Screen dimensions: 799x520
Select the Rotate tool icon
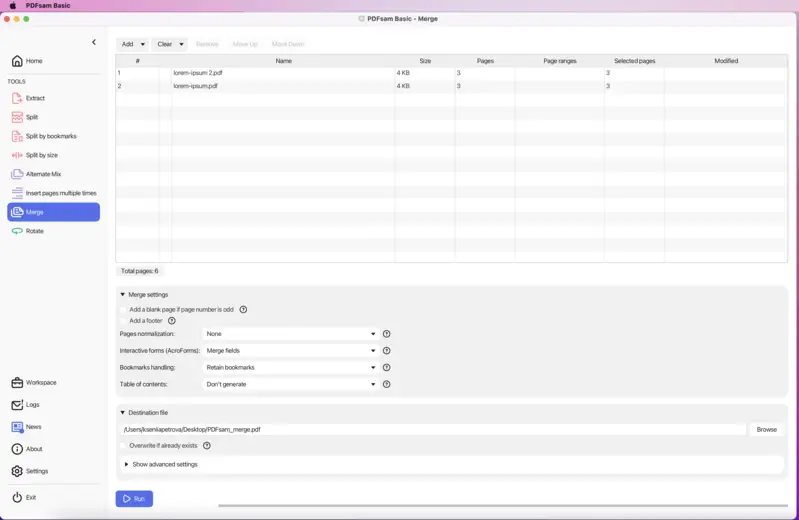(x=17, y=231)
